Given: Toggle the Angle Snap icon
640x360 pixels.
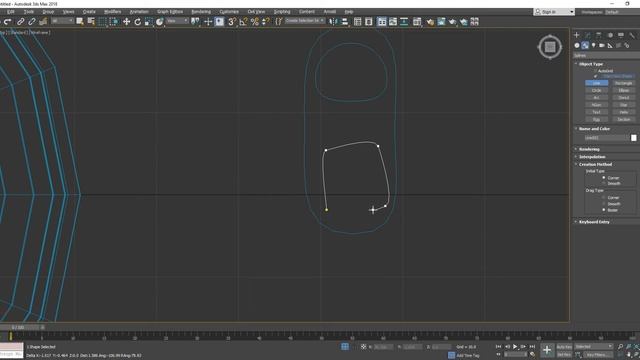Looking at the screenshot, I should tap(243, 22).
